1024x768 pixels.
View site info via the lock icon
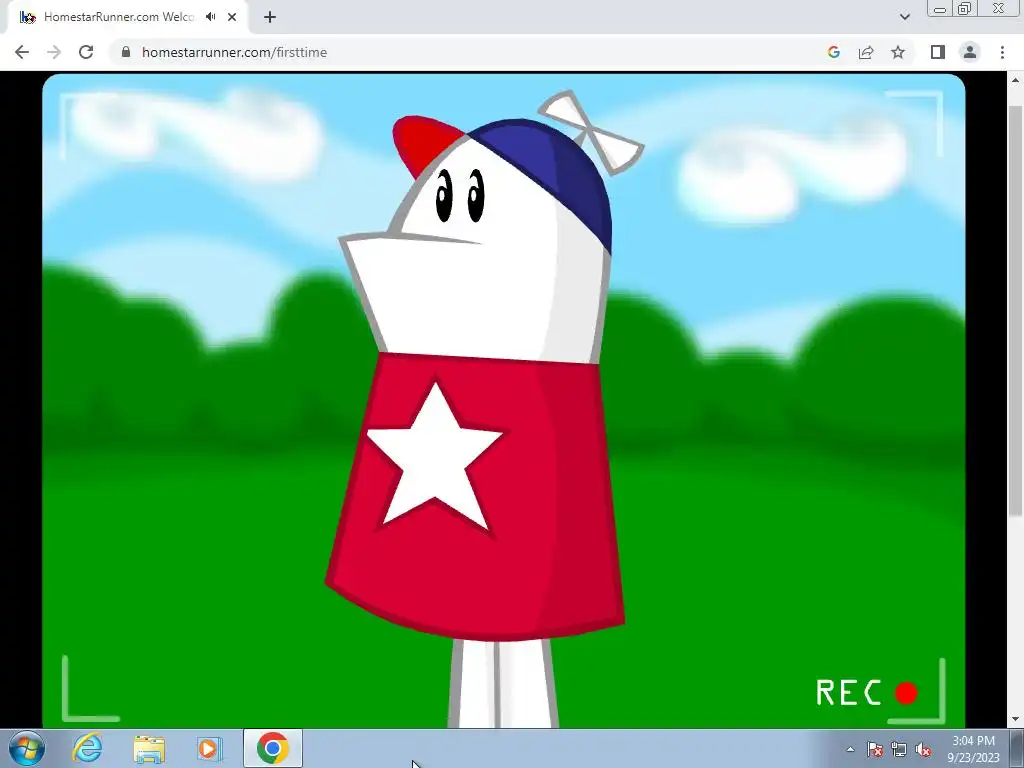coord(126,52)
